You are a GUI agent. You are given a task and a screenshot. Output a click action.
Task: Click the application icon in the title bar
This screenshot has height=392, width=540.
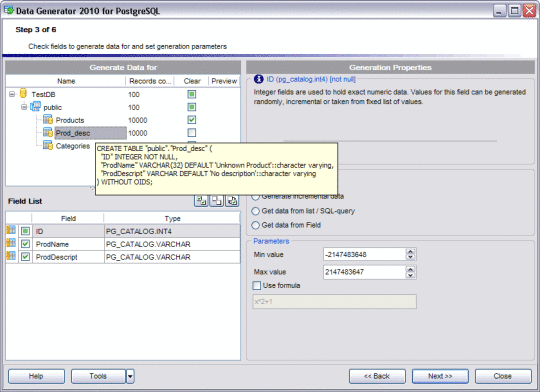(x=9, y=10)
